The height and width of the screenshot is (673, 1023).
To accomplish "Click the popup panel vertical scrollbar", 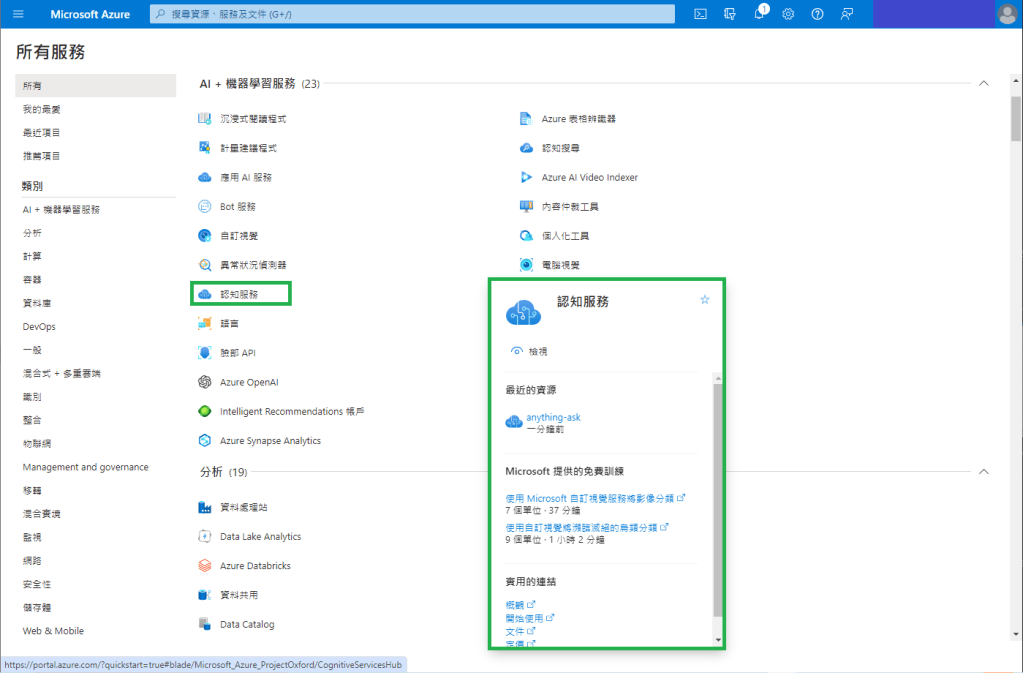I will [717, 500].
